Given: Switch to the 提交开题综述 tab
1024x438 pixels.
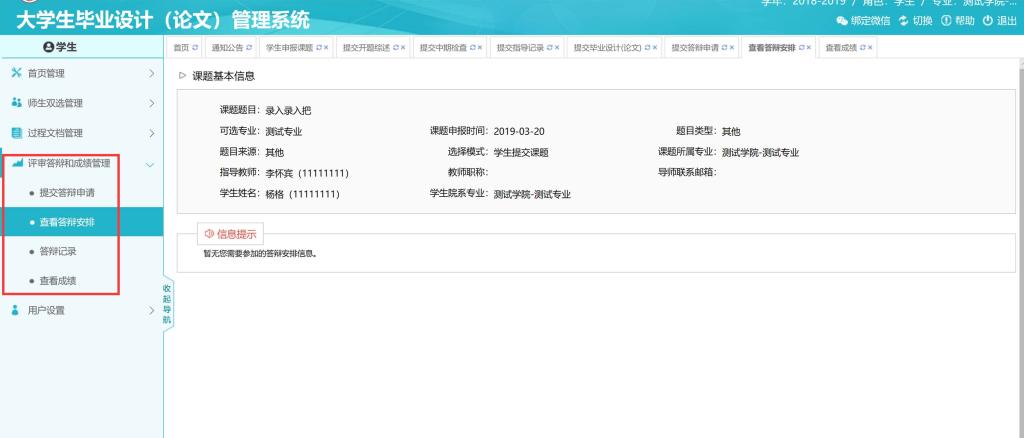Looking at the screenshot, I should coord(362,48).
